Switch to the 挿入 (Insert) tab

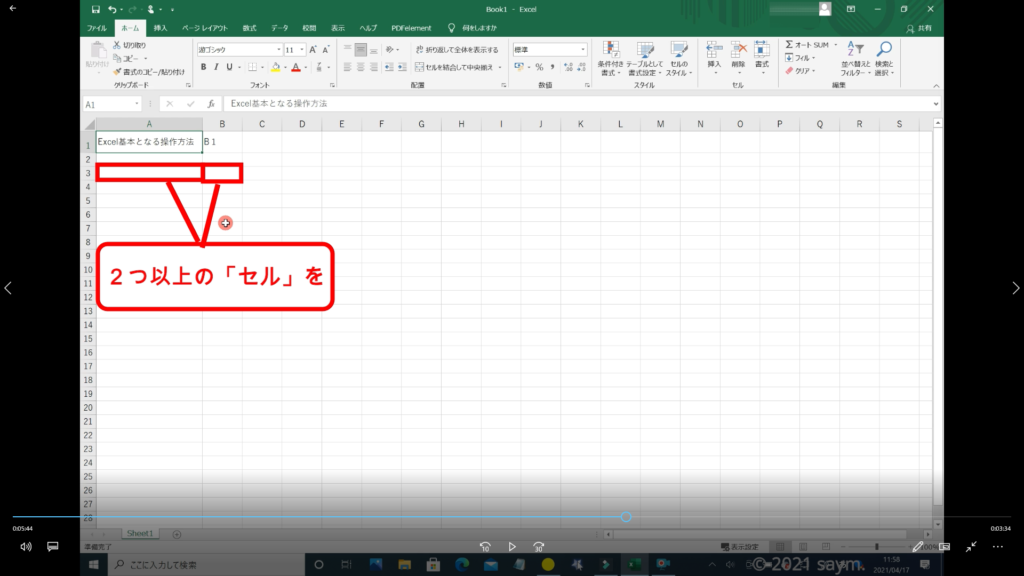pos(160,28)
